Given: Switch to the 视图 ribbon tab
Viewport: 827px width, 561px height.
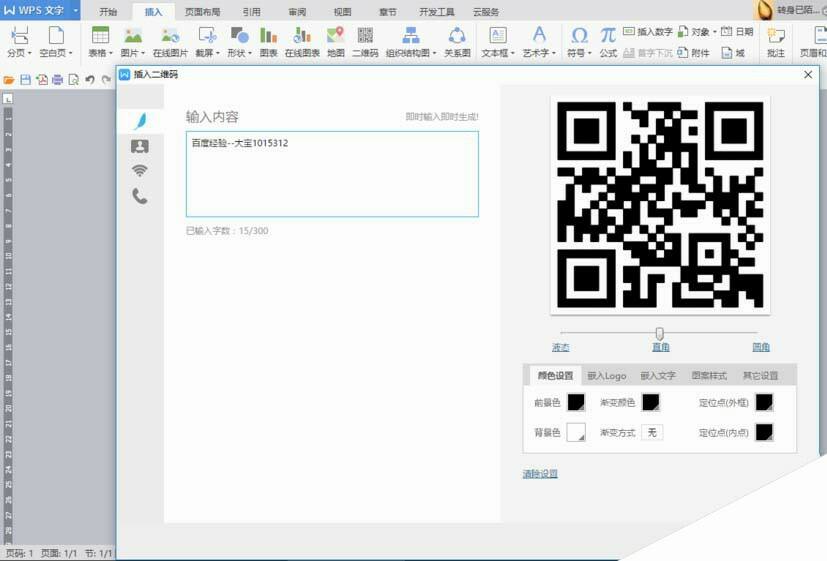Looking at the screenshot, I should pyautogui.click(x=342, y=12).
